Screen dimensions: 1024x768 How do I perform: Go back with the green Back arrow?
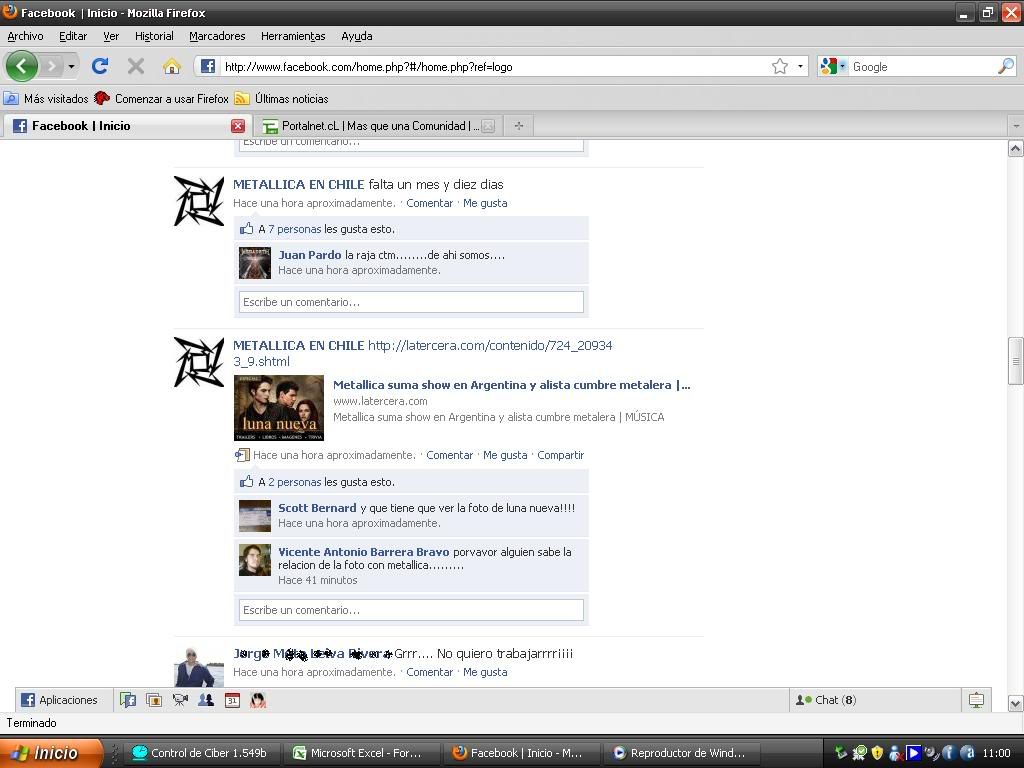pyautogui.click(x=22, y=66)
